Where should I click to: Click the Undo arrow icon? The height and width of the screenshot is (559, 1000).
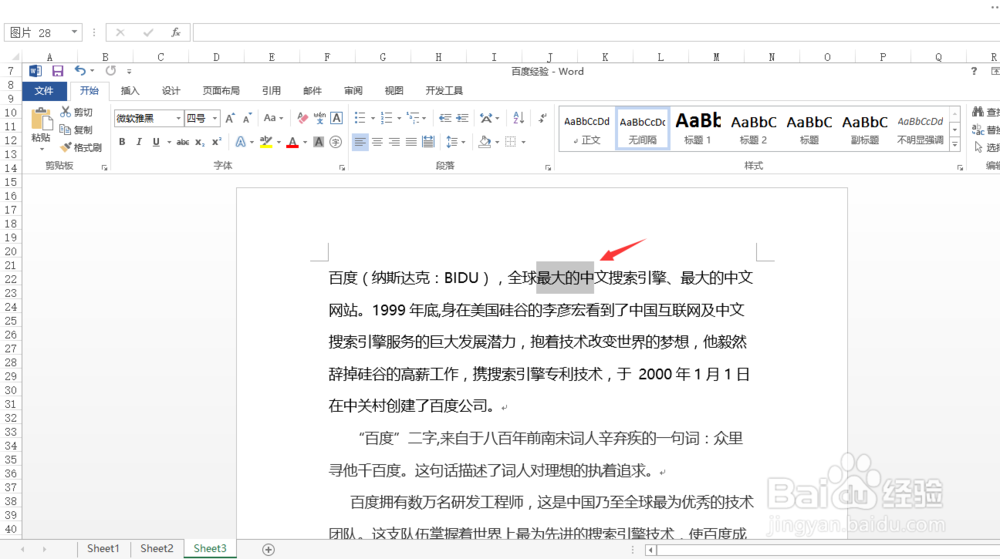[x=80, y=71]
